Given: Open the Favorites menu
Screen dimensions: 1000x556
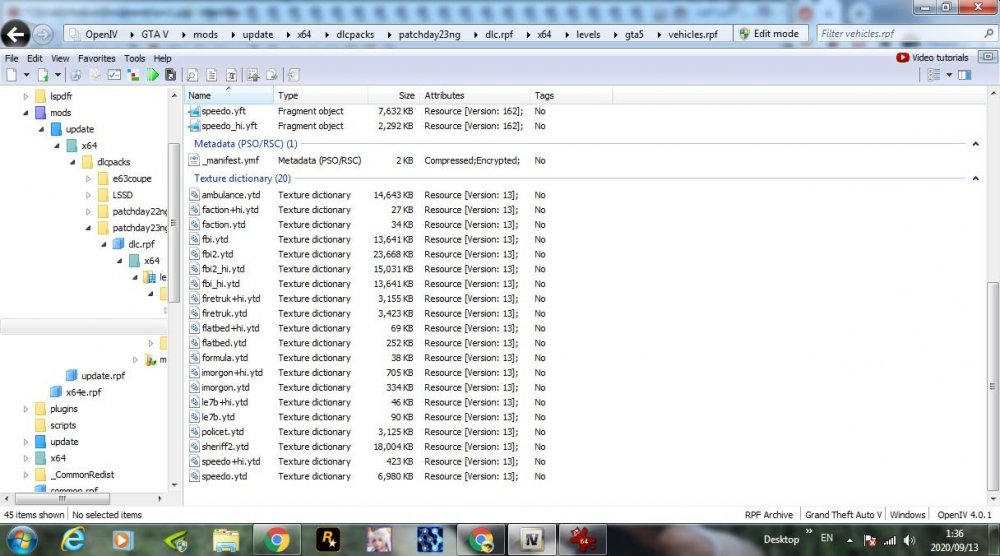Looking at the screenshot, I should 96,58.
